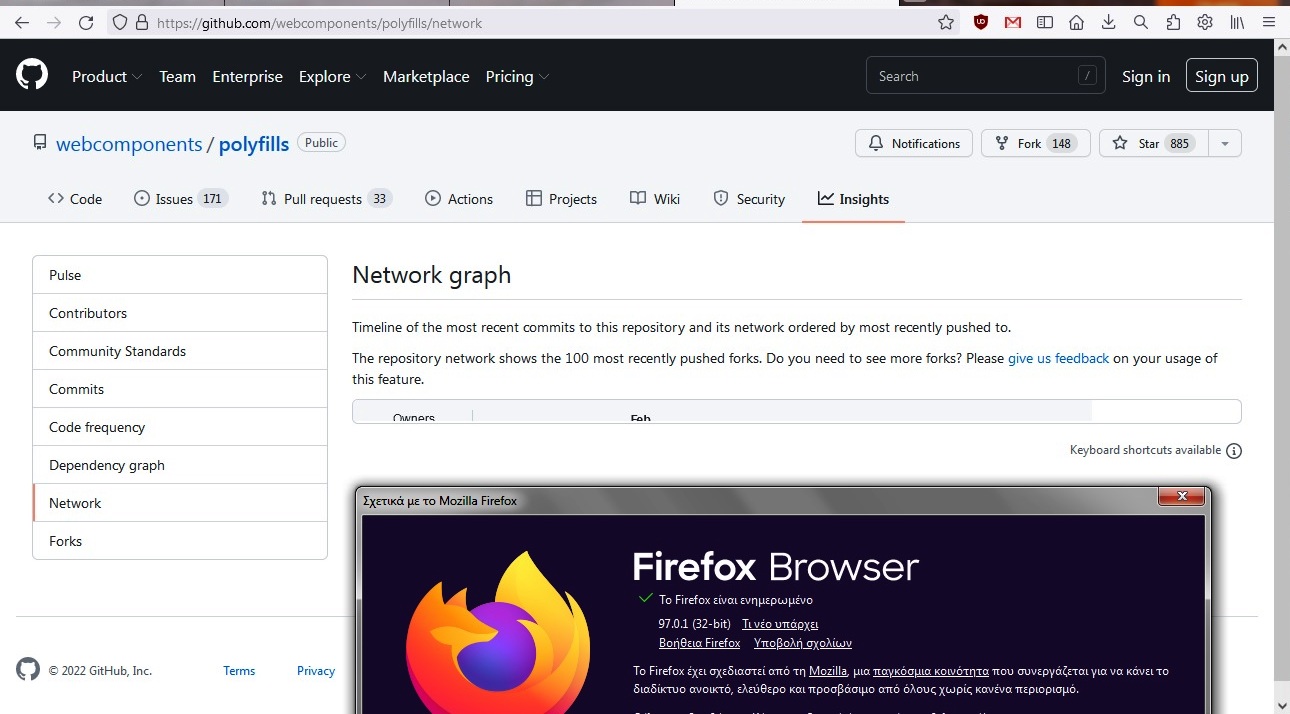Image resolution: width=1290 pixels, height=714 pixels.
Task: Open the Gmail toolbar icon
Action: [1013, 22]
